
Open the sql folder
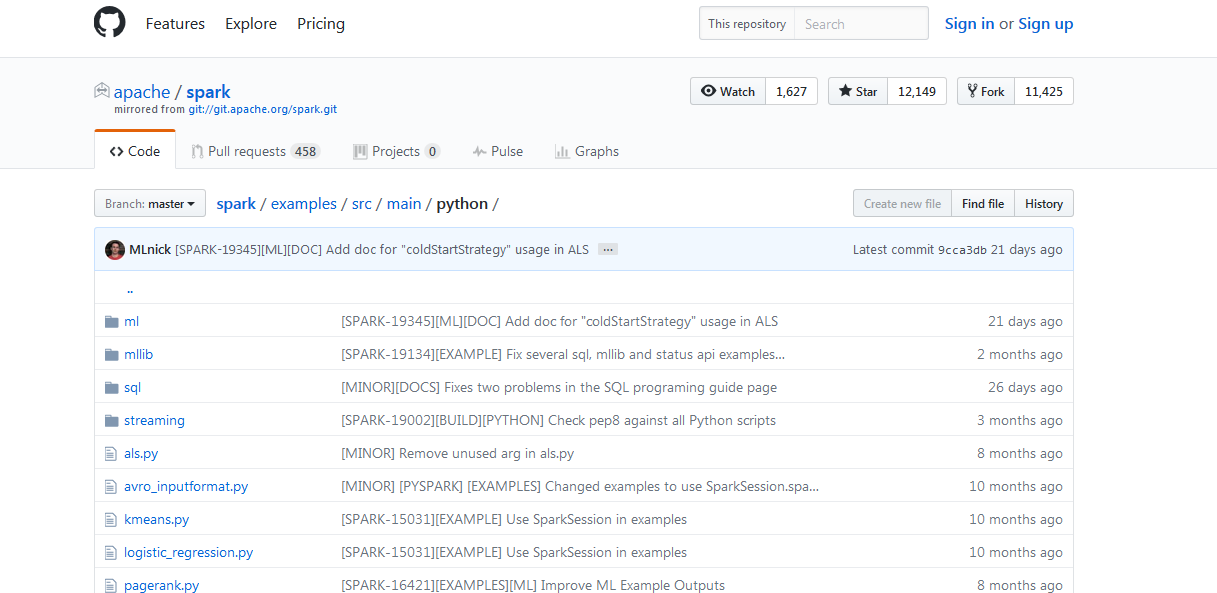pos(132,387)
